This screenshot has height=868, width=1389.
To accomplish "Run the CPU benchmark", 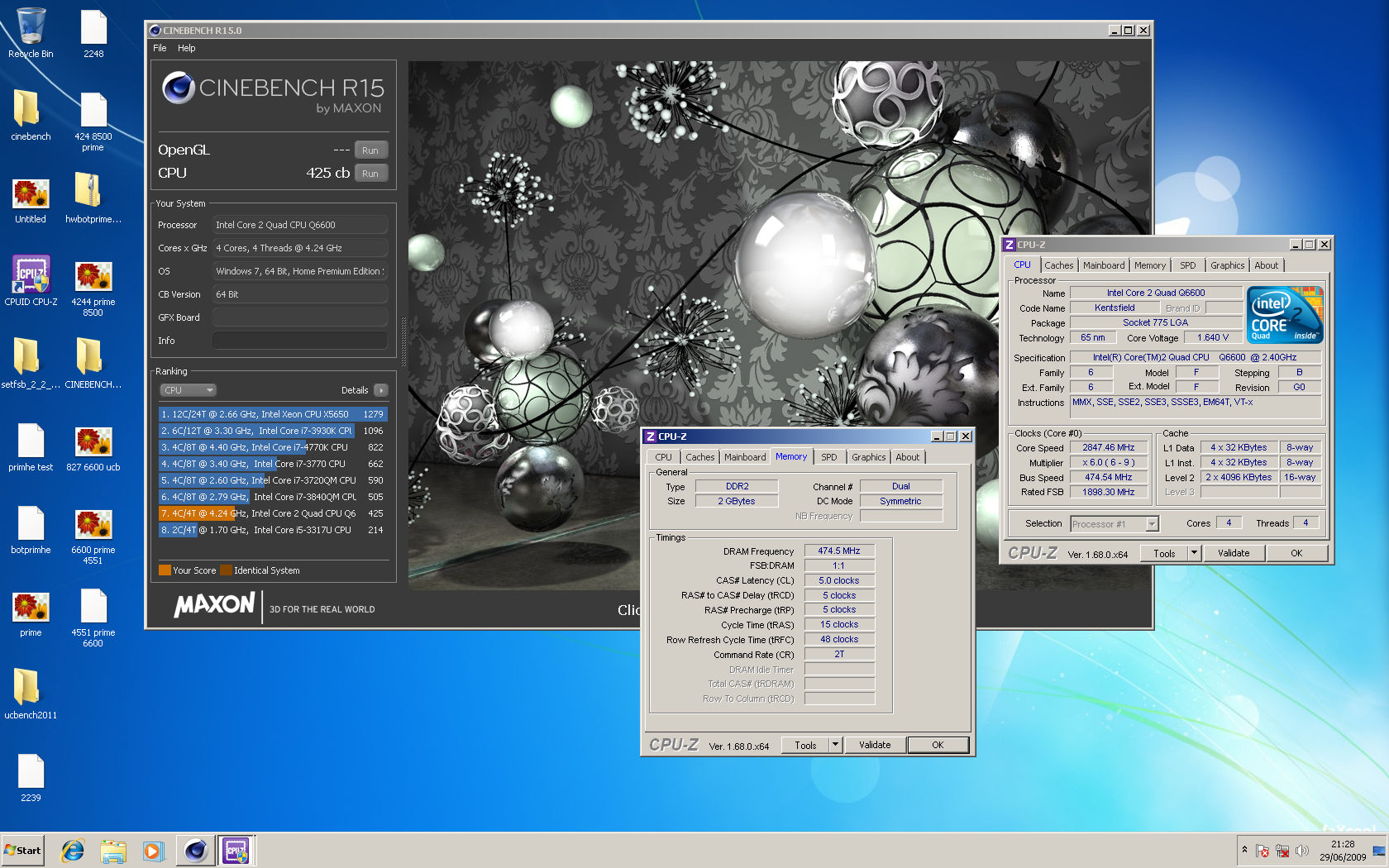I will 370,174.
